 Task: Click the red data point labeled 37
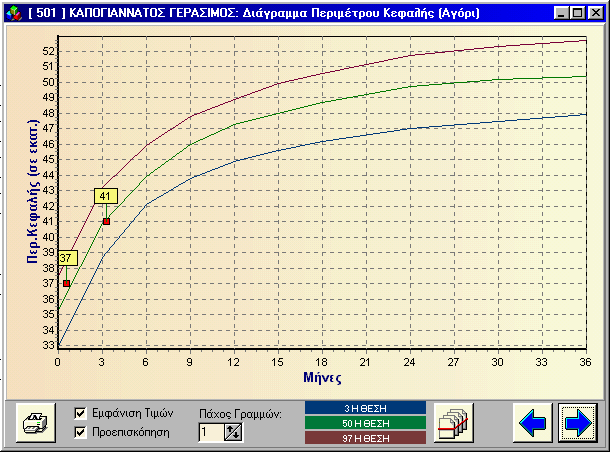pyautogui.click(x=67, y=283)
